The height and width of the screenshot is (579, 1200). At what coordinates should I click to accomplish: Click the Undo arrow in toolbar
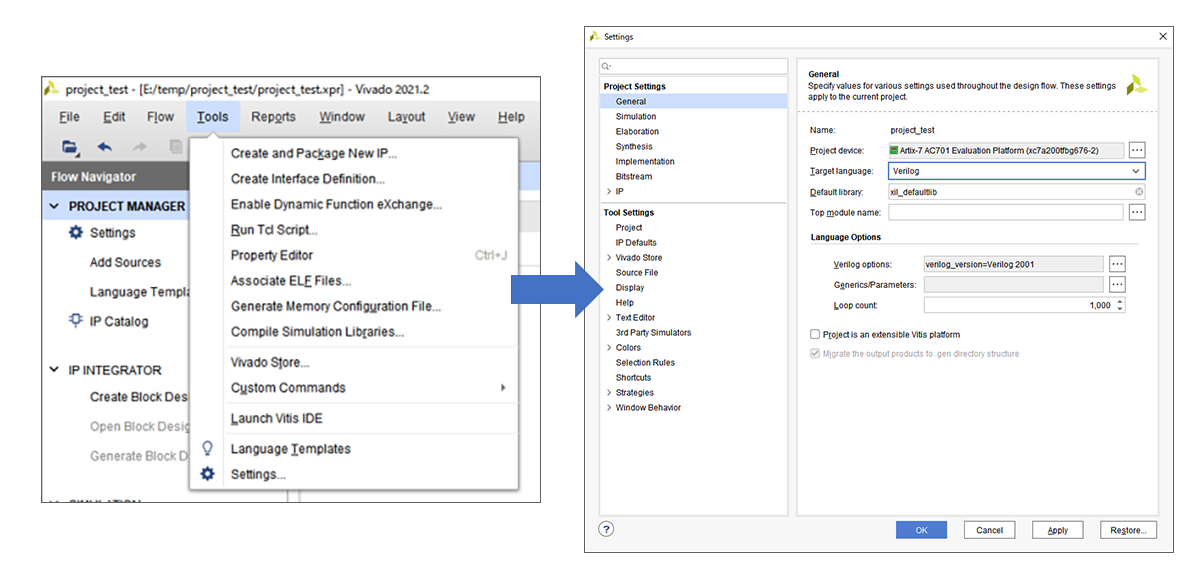[104, 147]
